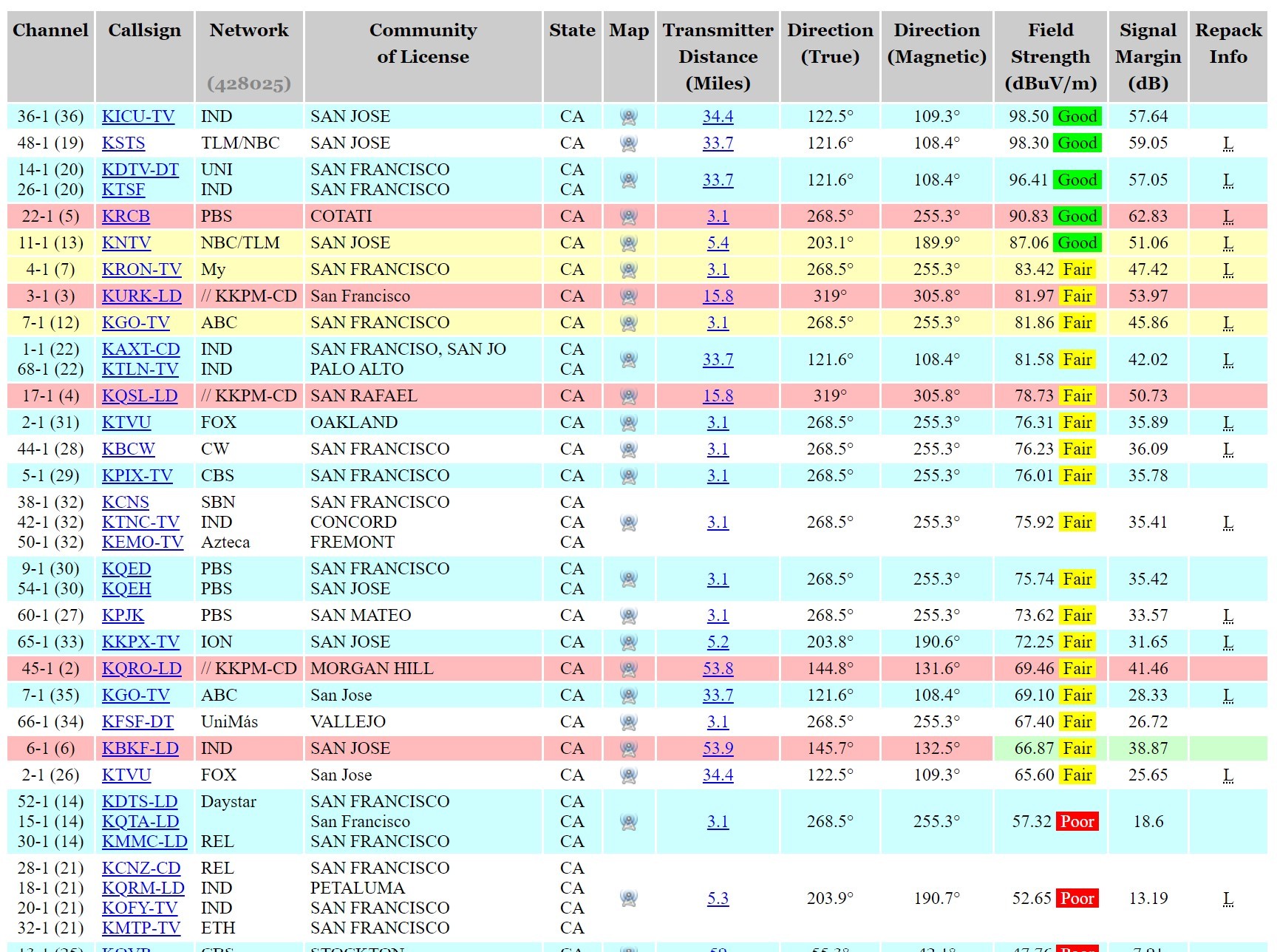This screenshot has height=952, width=1277.
Task: Open map icon for KQRO-LD
Action: tap(629, 669)
